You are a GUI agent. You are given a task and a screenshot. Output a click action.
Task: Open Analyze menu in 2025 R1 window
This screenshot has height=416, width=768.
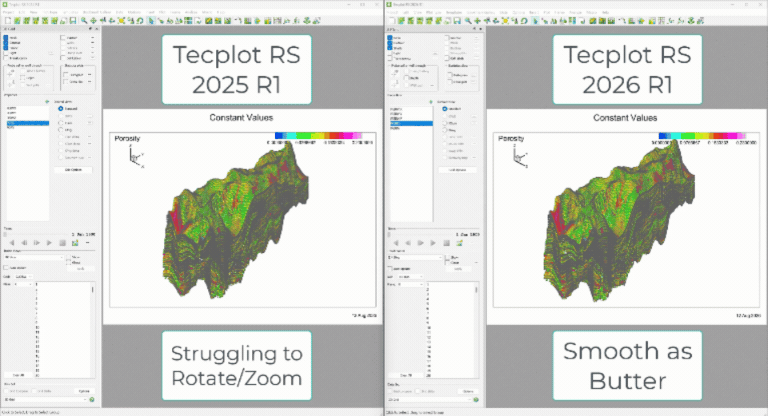(191, 12)
